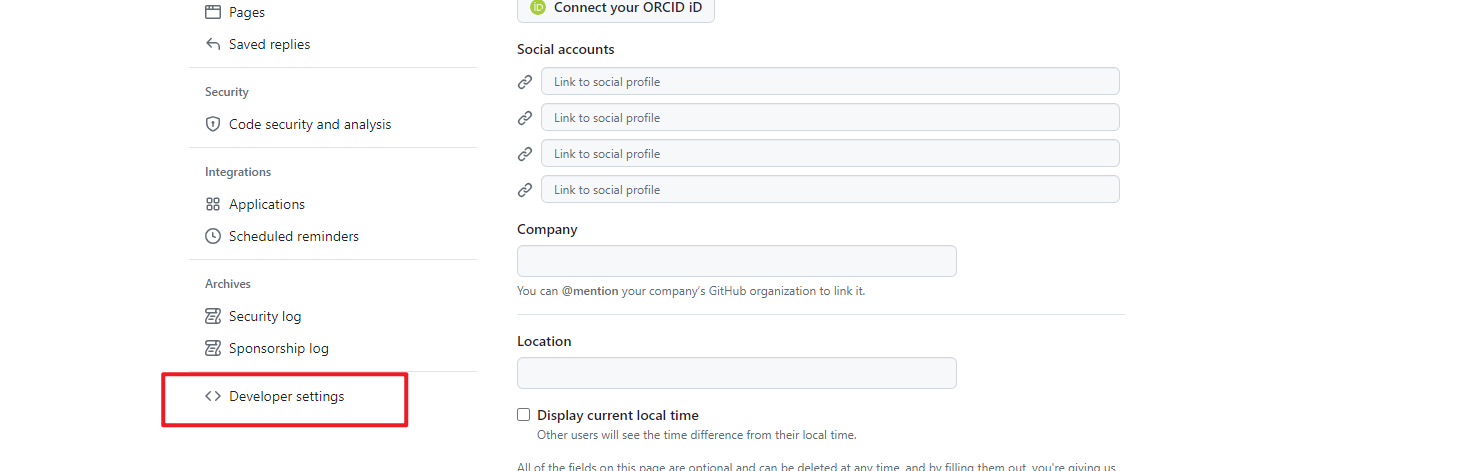Open the Applications settings link
This screenshot has width=1477, height=471.
coord(267,204)
